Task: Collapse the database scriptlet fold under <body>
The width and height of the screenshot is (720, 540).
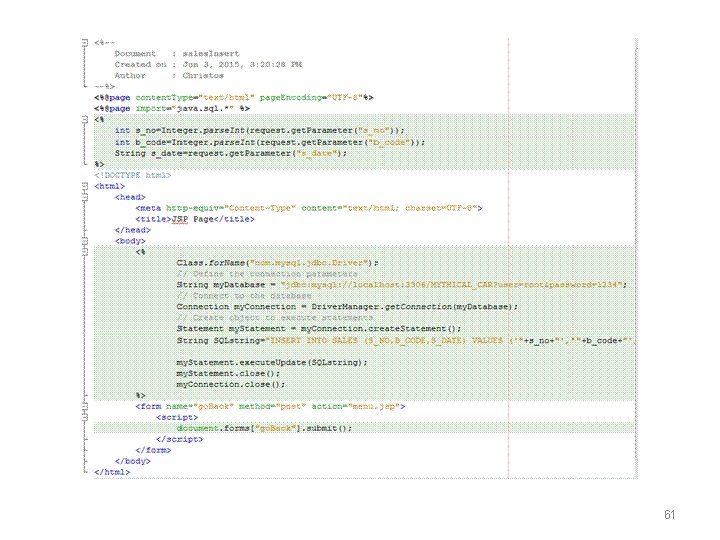Action: point(85,252)
